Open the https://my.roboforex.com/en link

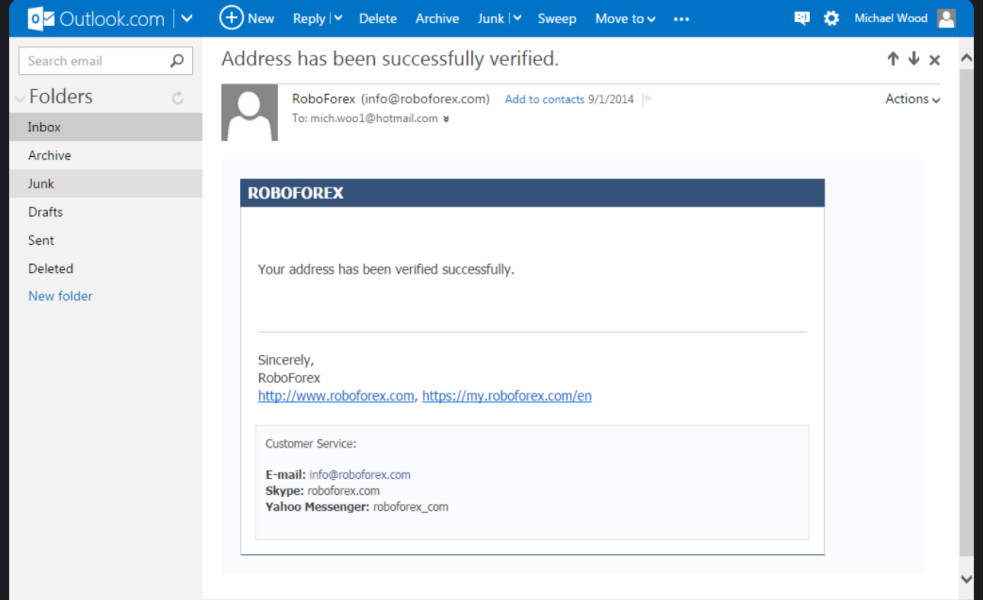[x=507, y=396]
